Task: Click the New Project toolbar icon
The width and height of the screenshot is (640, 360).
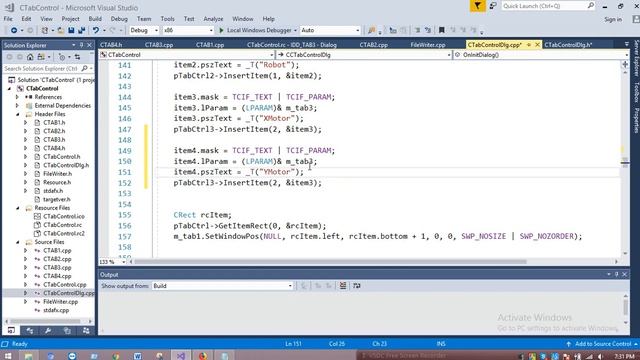Action: (x=44, y=30)
